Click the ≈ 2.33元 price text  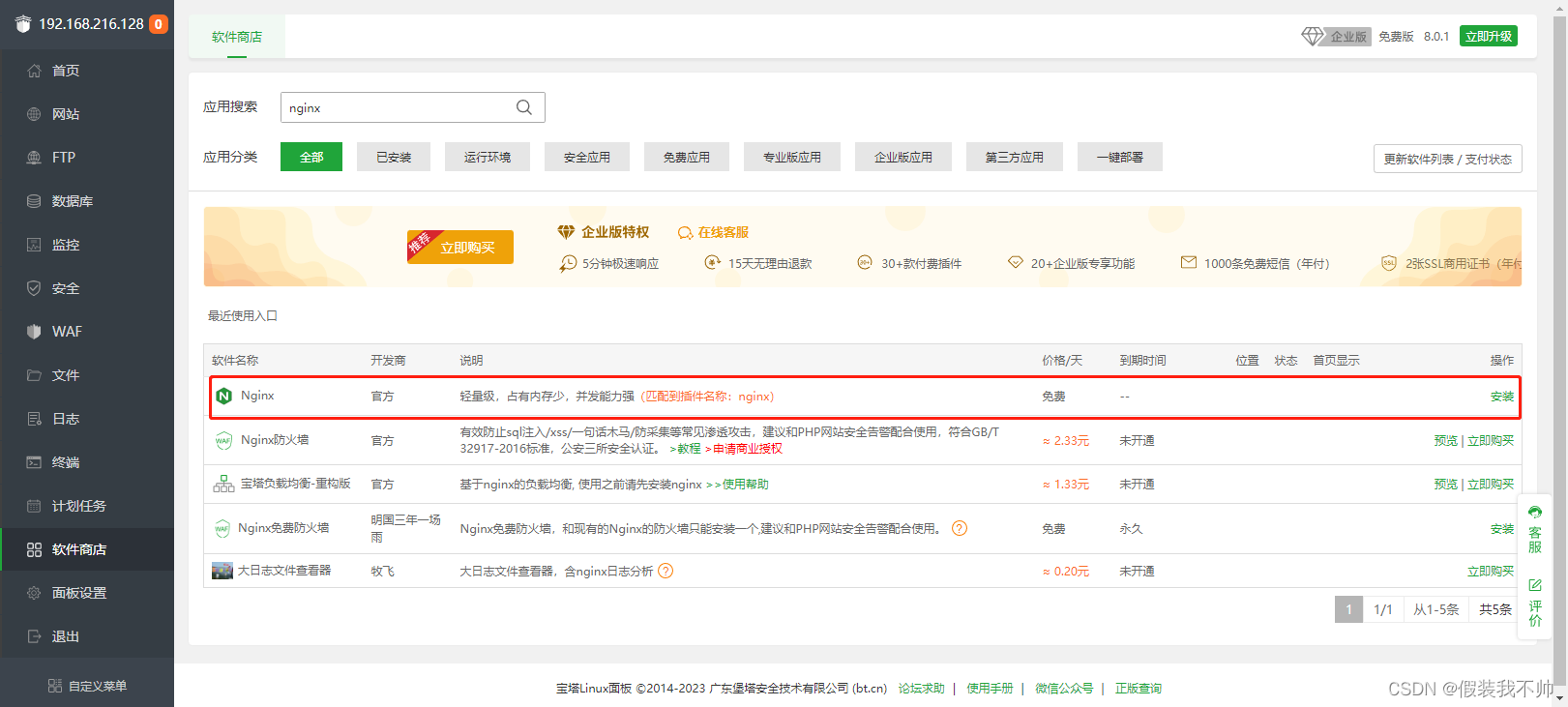click(x=1066, y=441)
